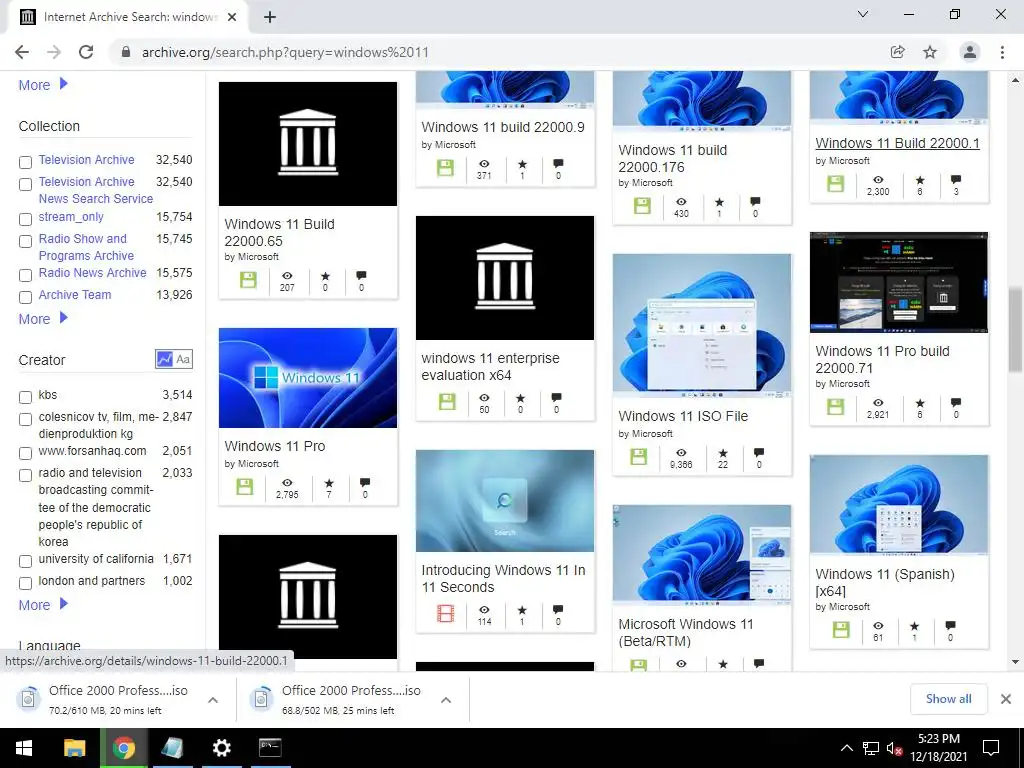Reload the page with the refresh icon

click(86, 52)
